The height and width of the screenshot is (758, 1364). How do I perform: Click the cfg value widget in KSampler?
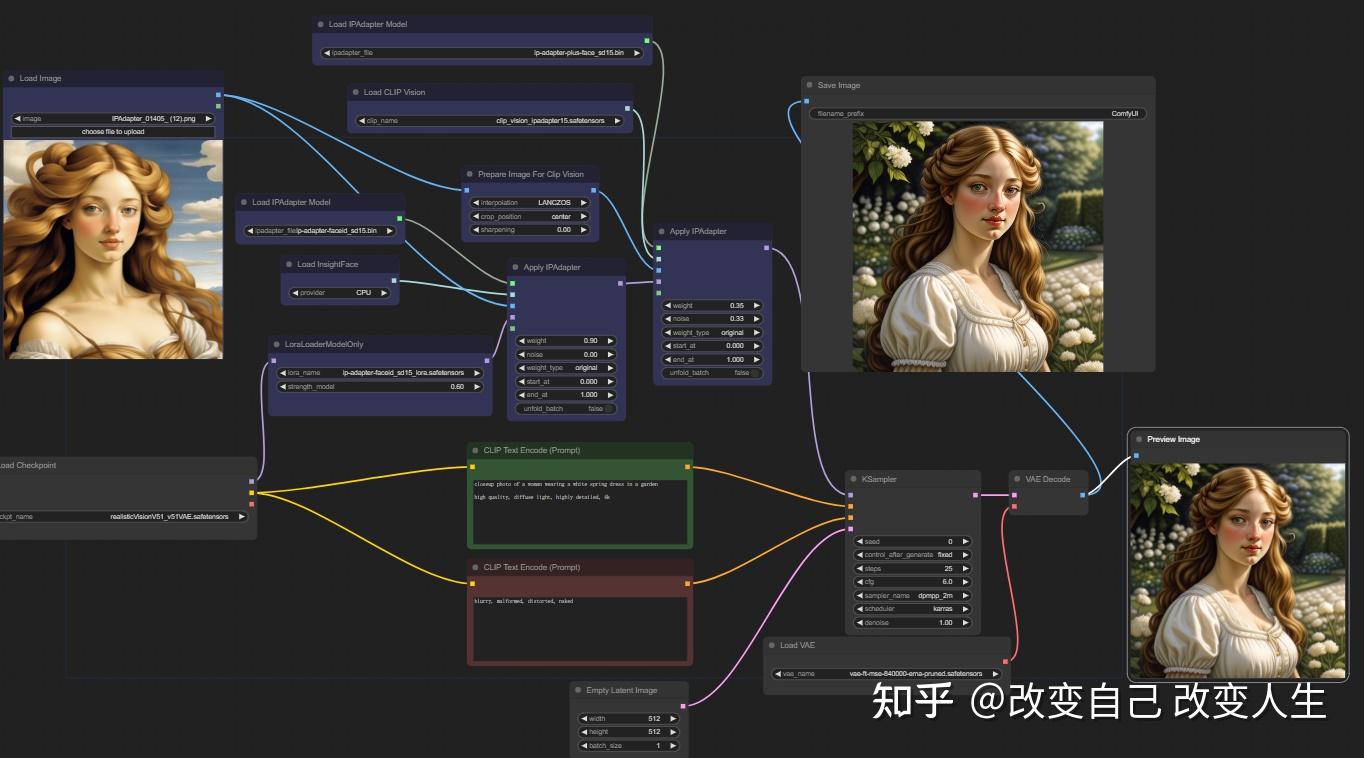pos(910,581)
